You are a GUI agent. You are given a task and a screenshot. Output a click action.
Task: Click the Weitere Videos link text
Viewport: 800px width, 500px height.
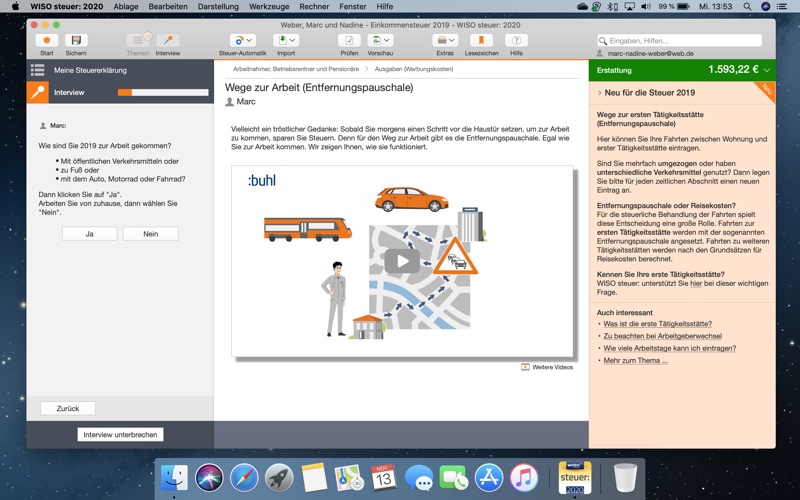(553, 367)
